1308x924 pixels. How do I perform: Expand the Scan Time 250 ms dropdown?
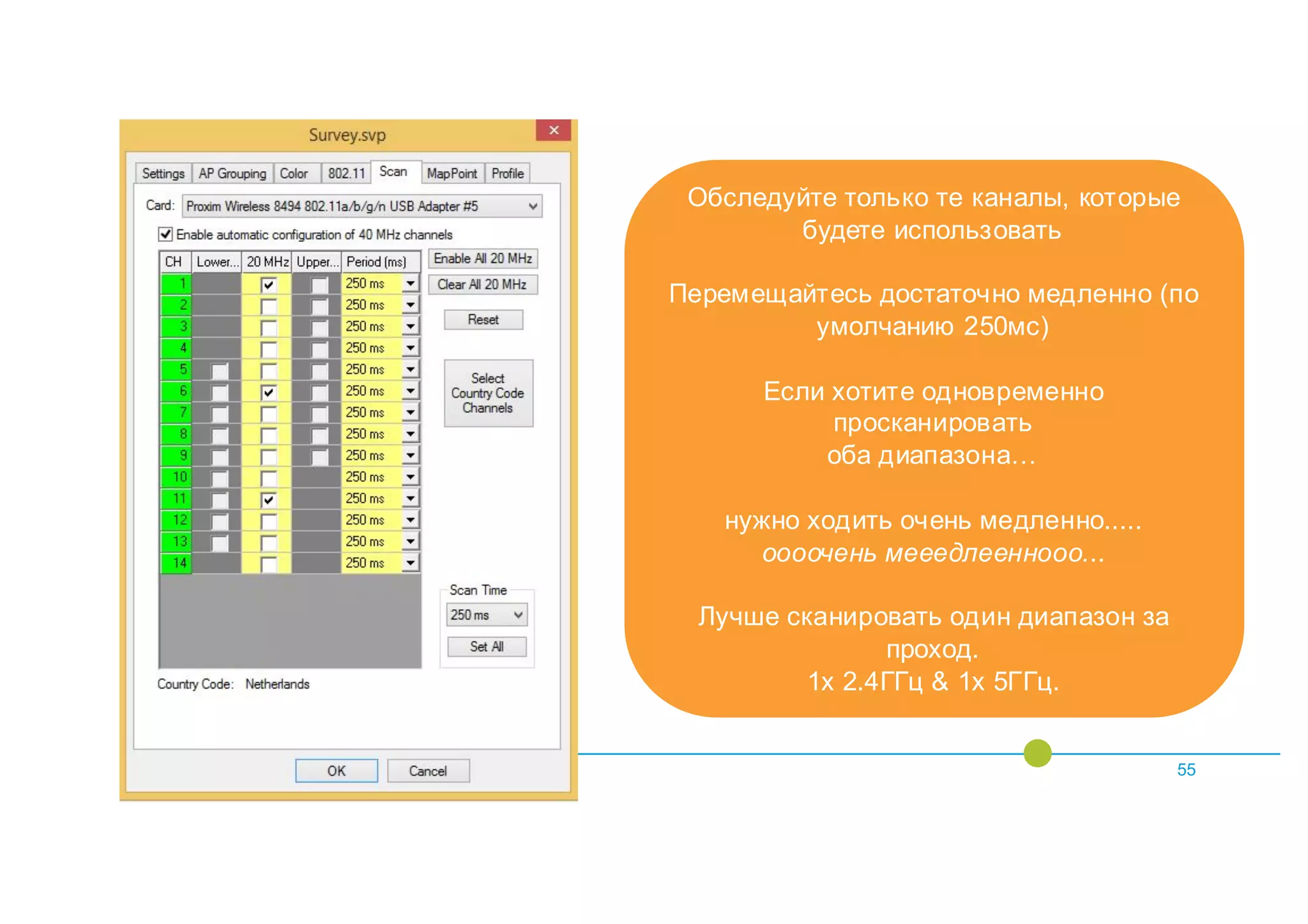point(518,615)
